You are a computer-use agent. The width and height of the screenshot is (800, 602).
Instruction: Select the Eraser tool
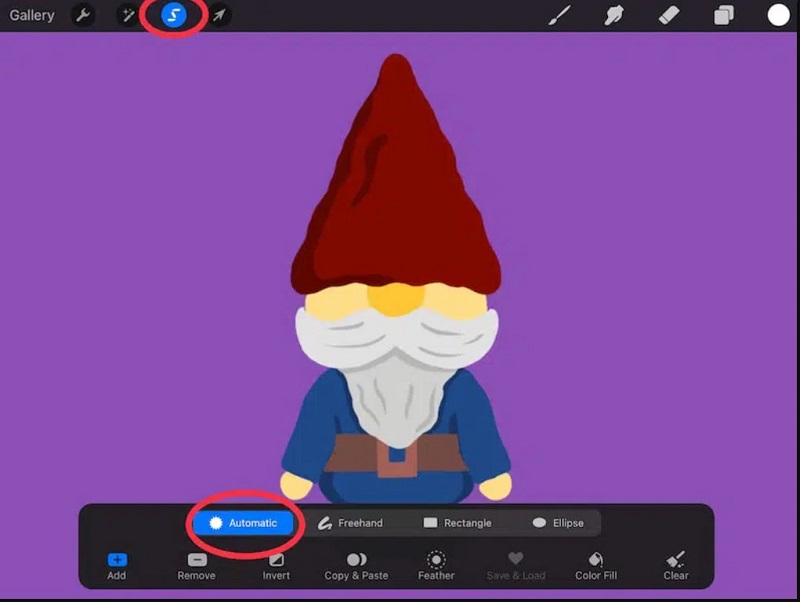666,13
